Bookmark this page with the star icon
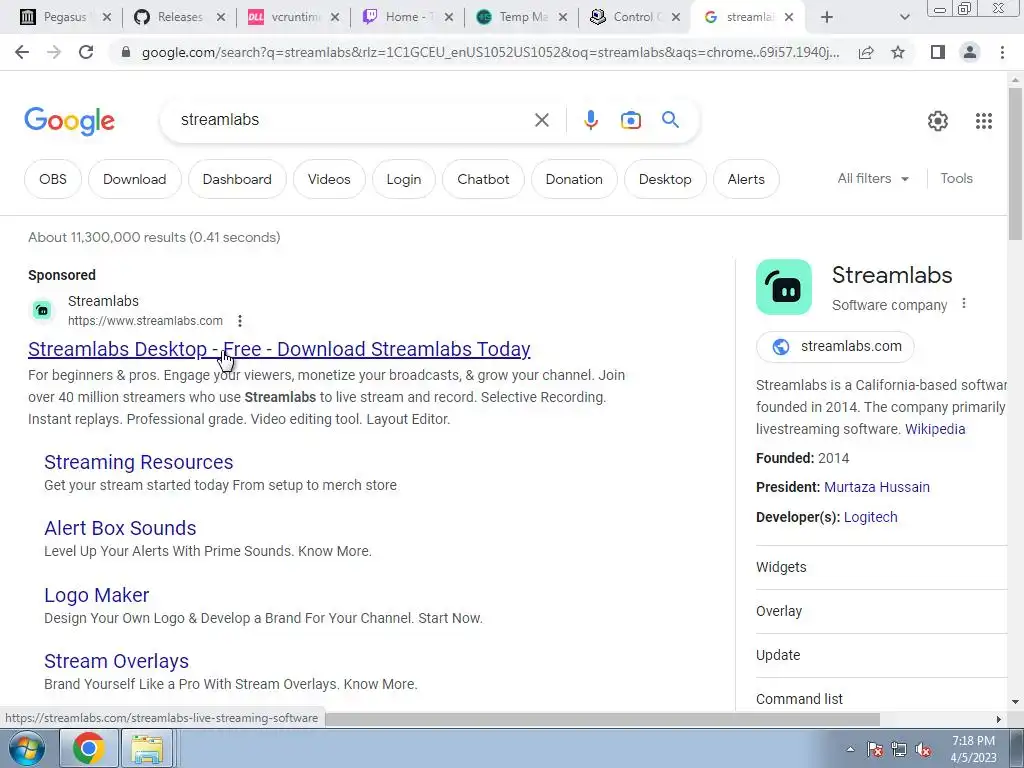 click(898, 52)
